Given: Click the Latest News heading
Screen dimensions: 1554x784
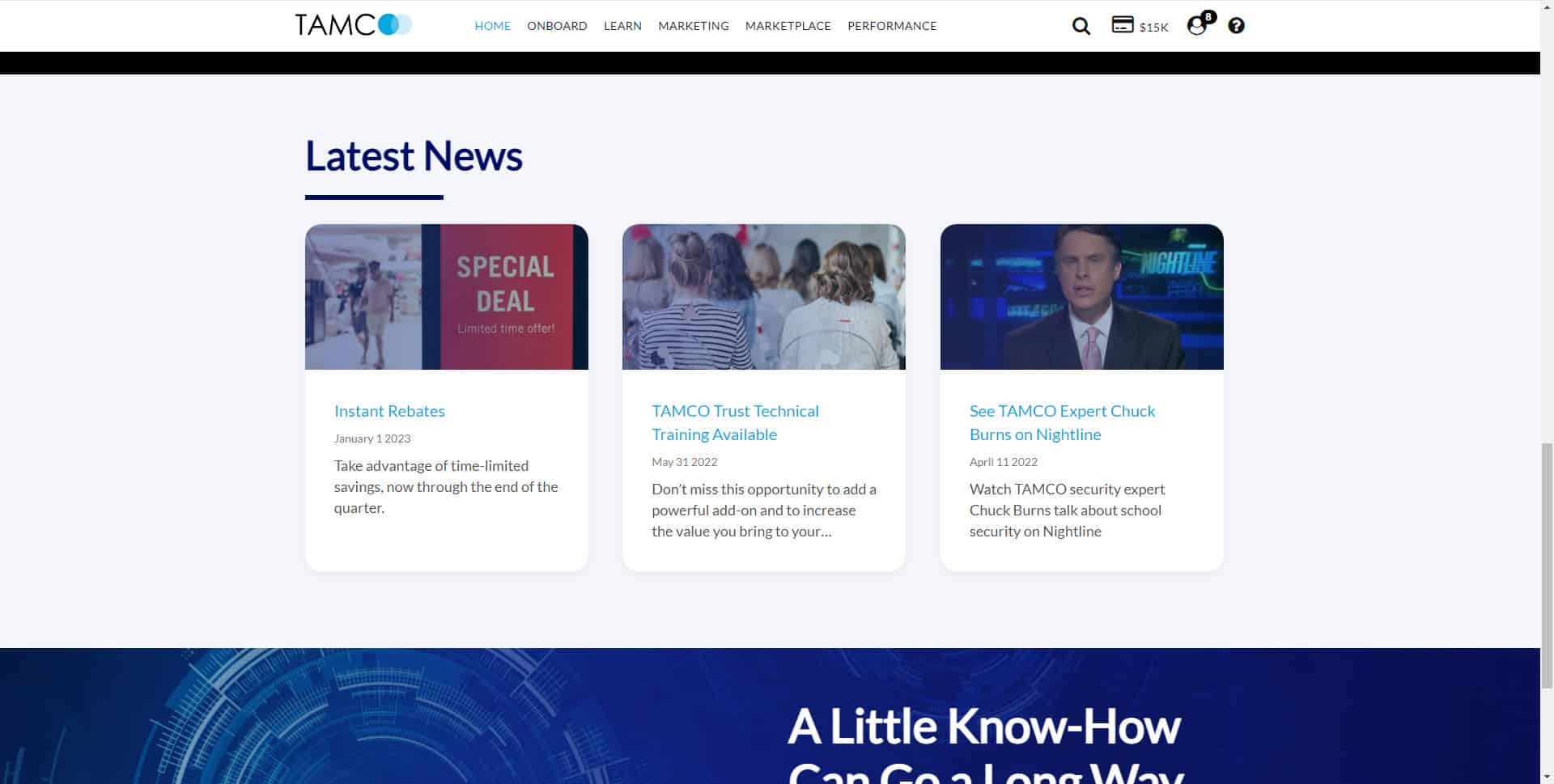Looking at the screenshot, I should tap(414, 156).
